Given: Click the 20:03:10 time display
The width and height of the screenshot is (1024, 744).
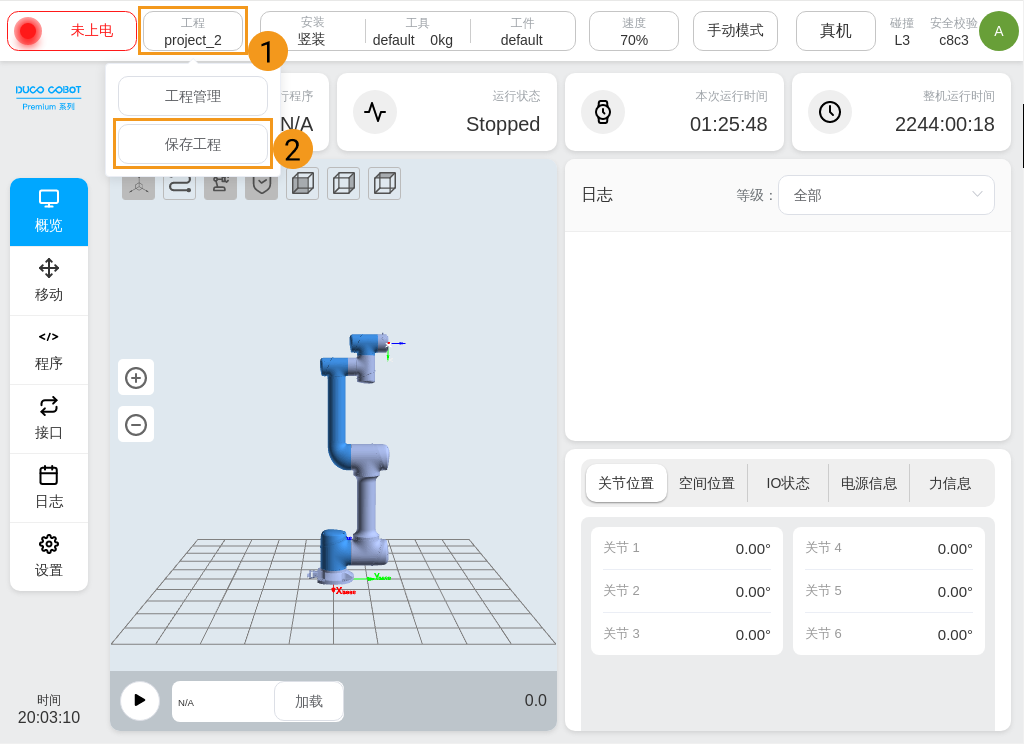Looking at the screenshot, I should (49, 717).
